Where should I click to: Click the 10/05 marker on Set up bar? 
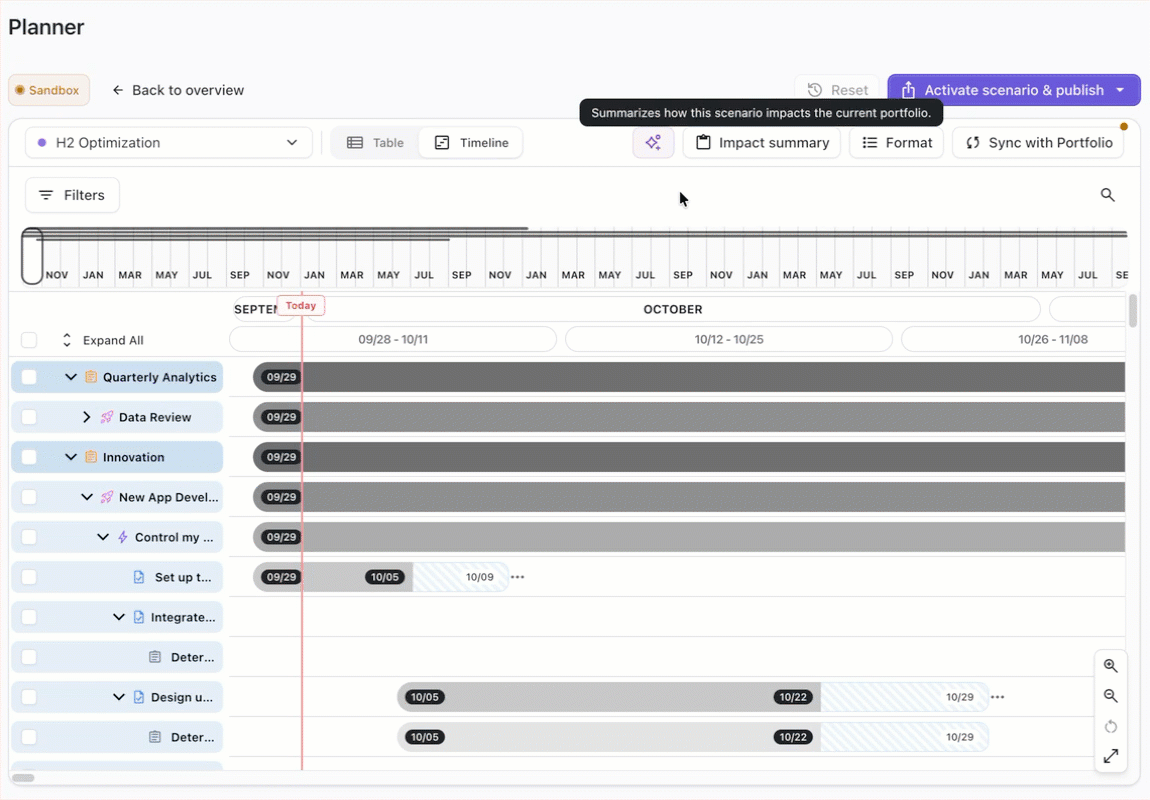385,577
